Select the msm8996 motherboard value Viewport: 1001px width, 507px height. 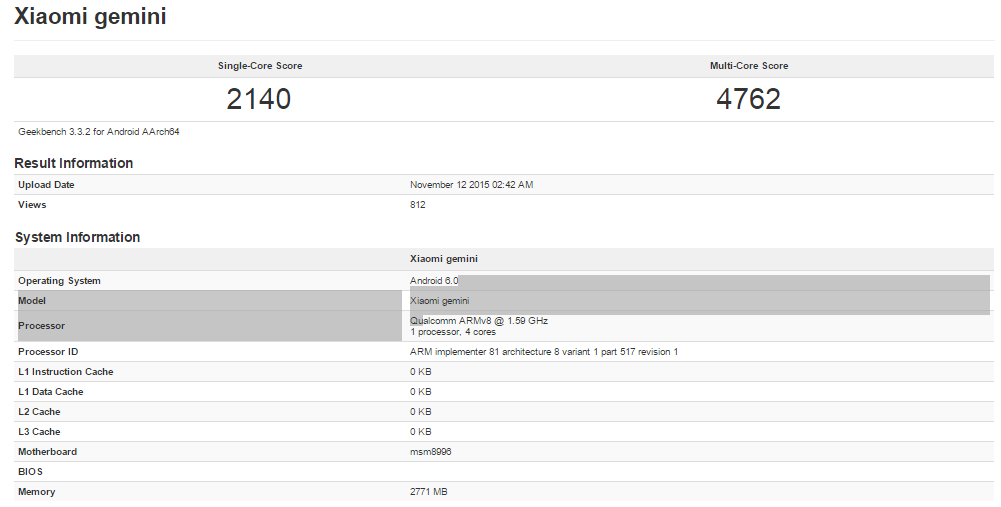coord(430,451)
